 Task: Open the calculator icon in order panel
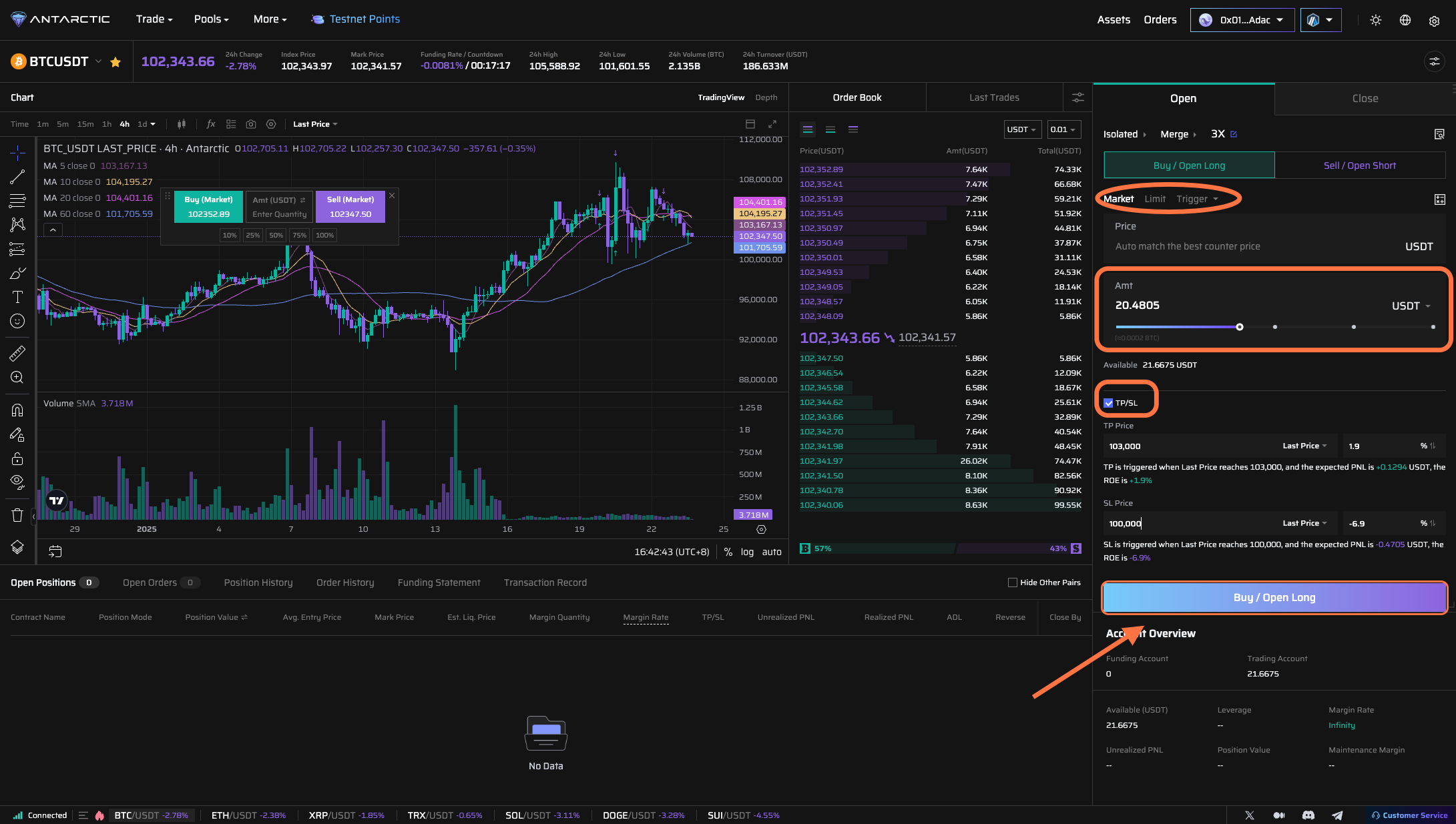click(1440, 199)
